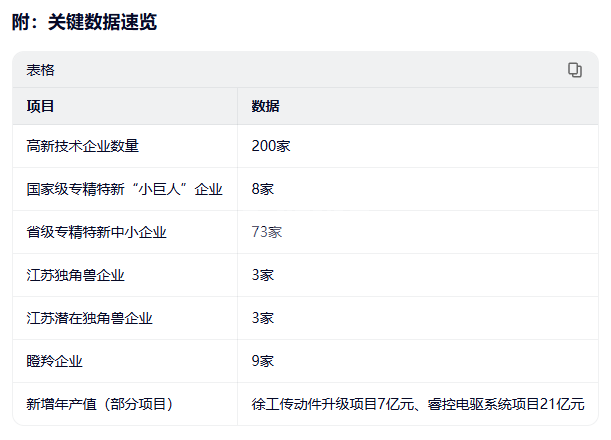Click the 表格 label in table header bar

(x=40, y=70)
